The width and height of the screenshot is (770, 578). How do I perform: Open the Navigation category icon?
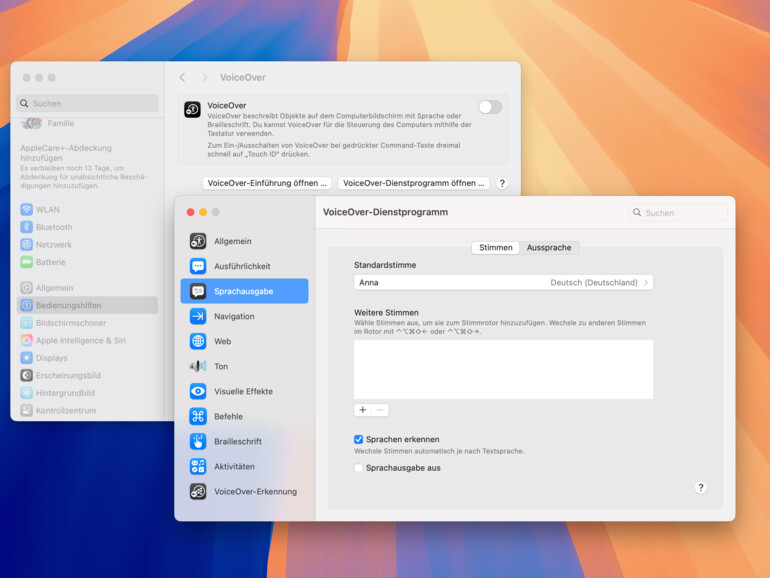tap(198, 316)
